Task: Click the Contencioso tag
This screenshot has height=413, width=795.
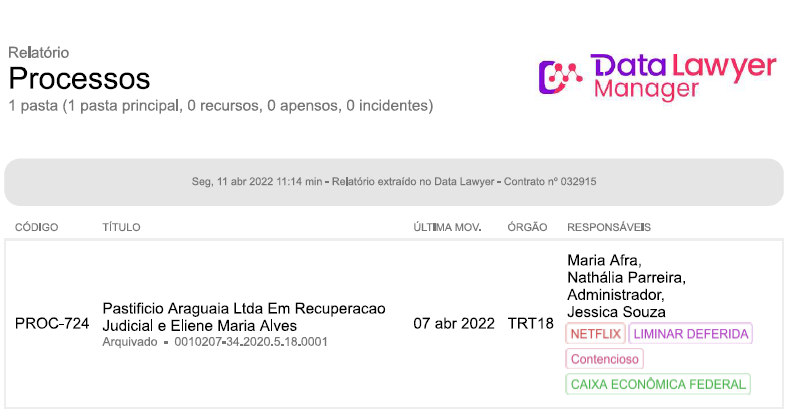Action: tap(605, 359)
